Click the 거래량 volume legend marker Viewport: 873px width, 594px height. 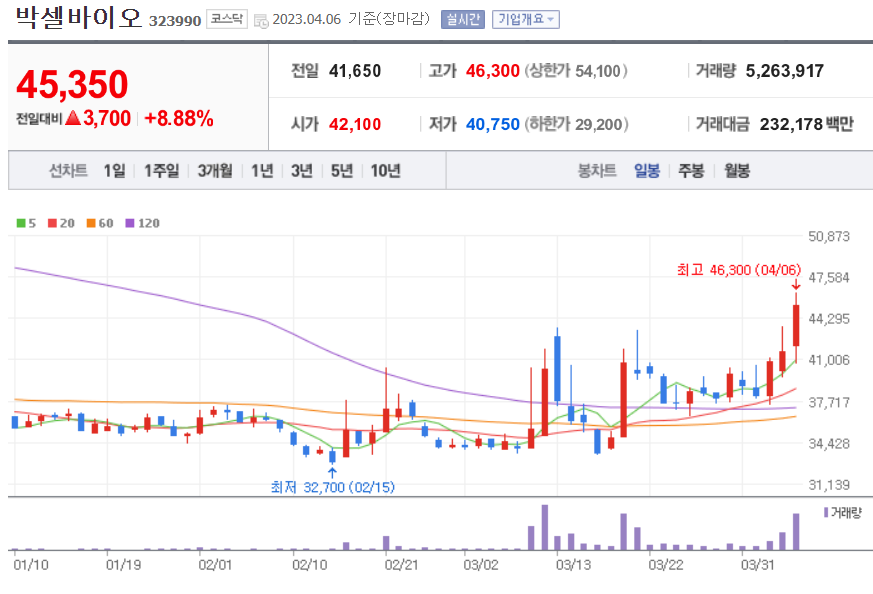click(x=826, y=512)
